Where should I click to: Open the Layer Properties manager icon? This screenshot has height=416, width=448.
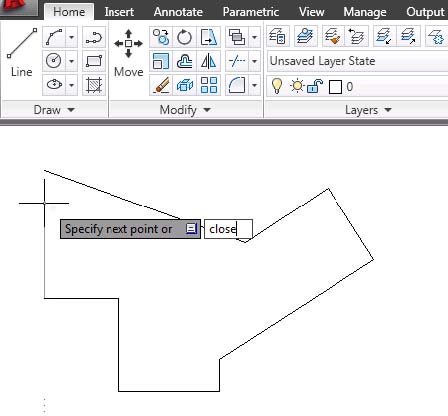277,36
